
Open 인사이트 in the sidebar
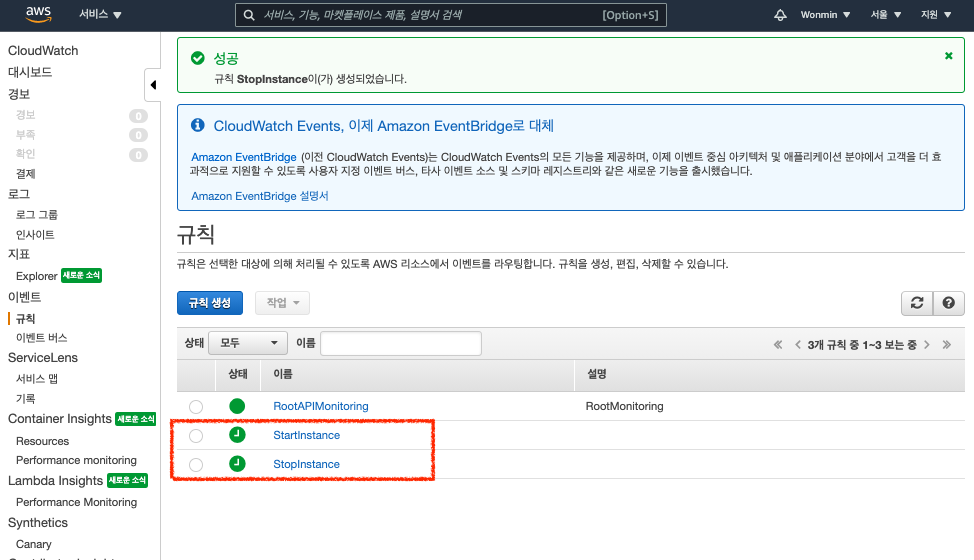(x=35, y=234)
